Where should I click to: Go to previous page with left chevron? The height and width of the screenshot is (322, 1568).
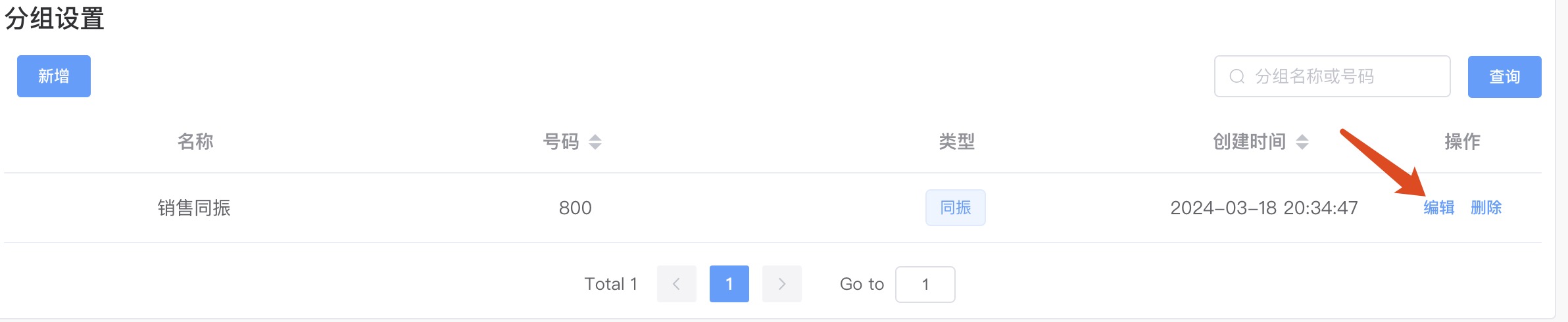click(676, 284)
